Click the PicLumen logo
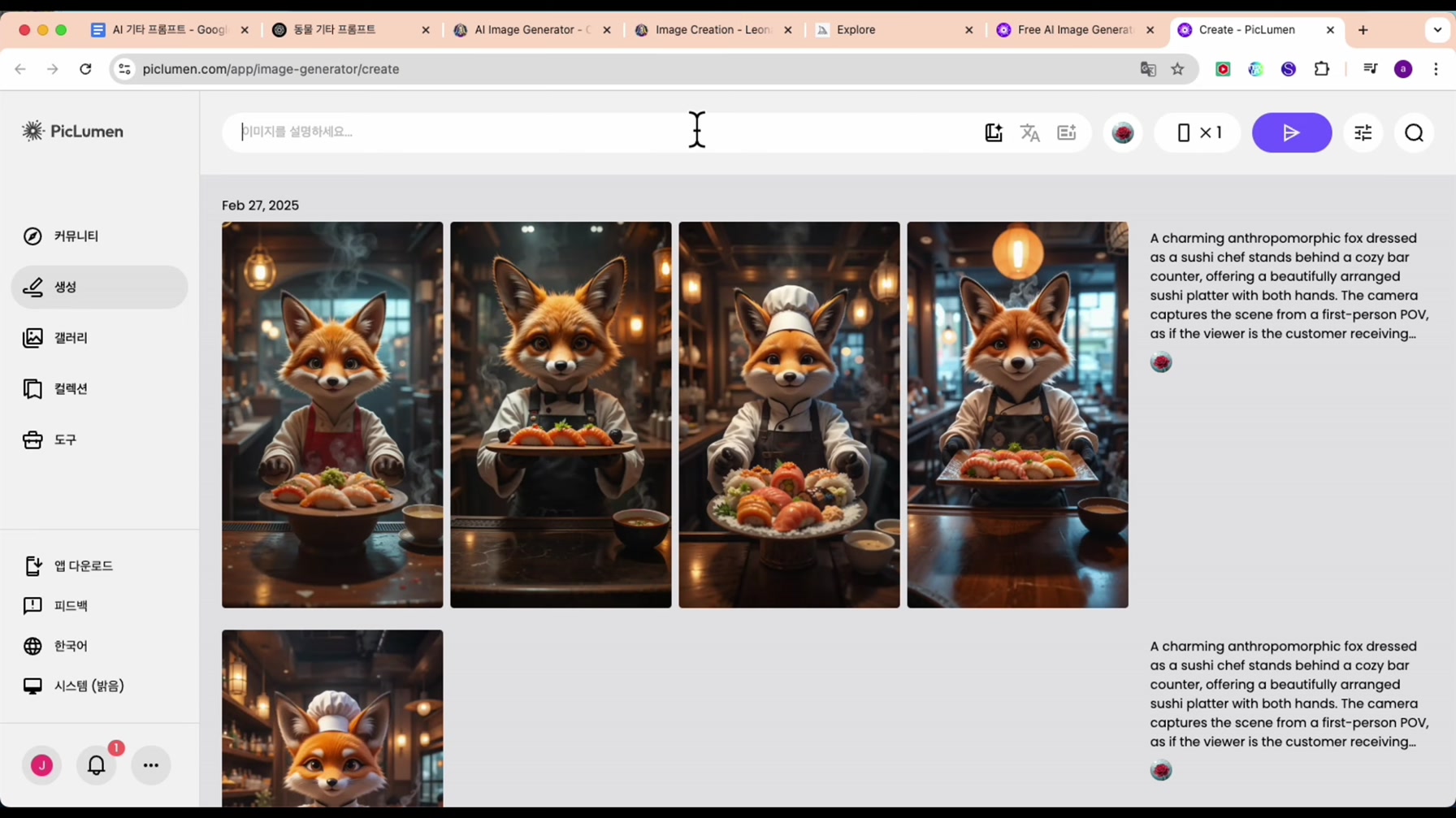 pyautogui.click(x=72, y=131)
